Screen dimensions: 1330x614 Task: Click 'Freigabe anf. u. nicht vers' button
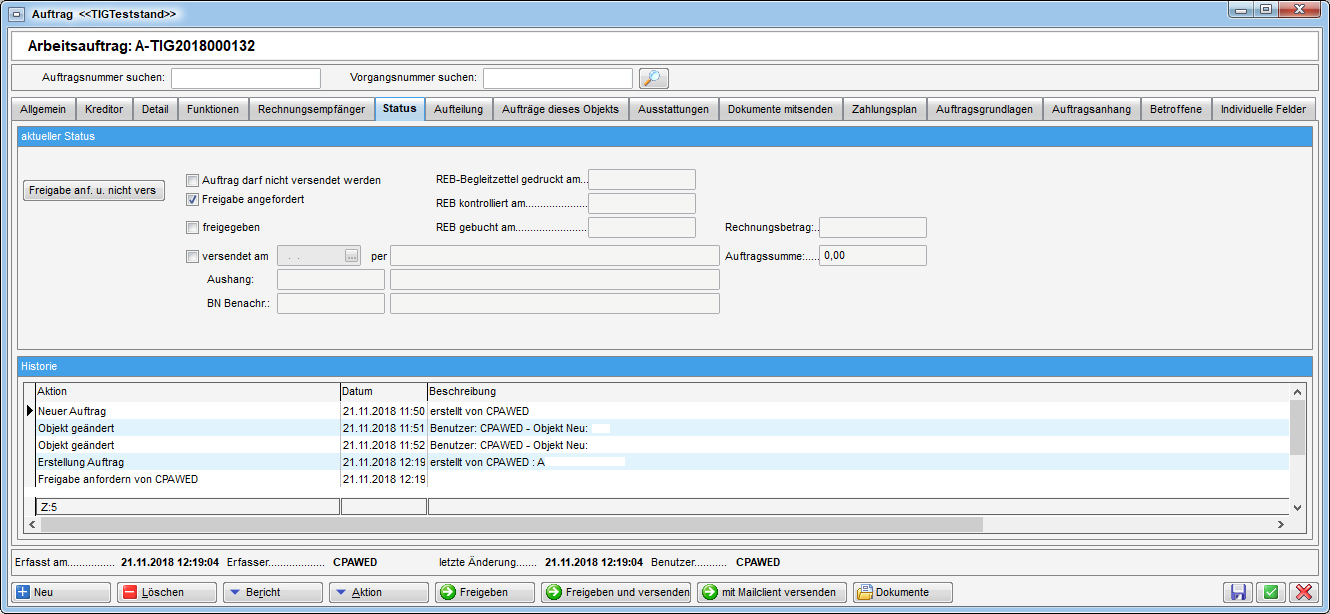93,190
